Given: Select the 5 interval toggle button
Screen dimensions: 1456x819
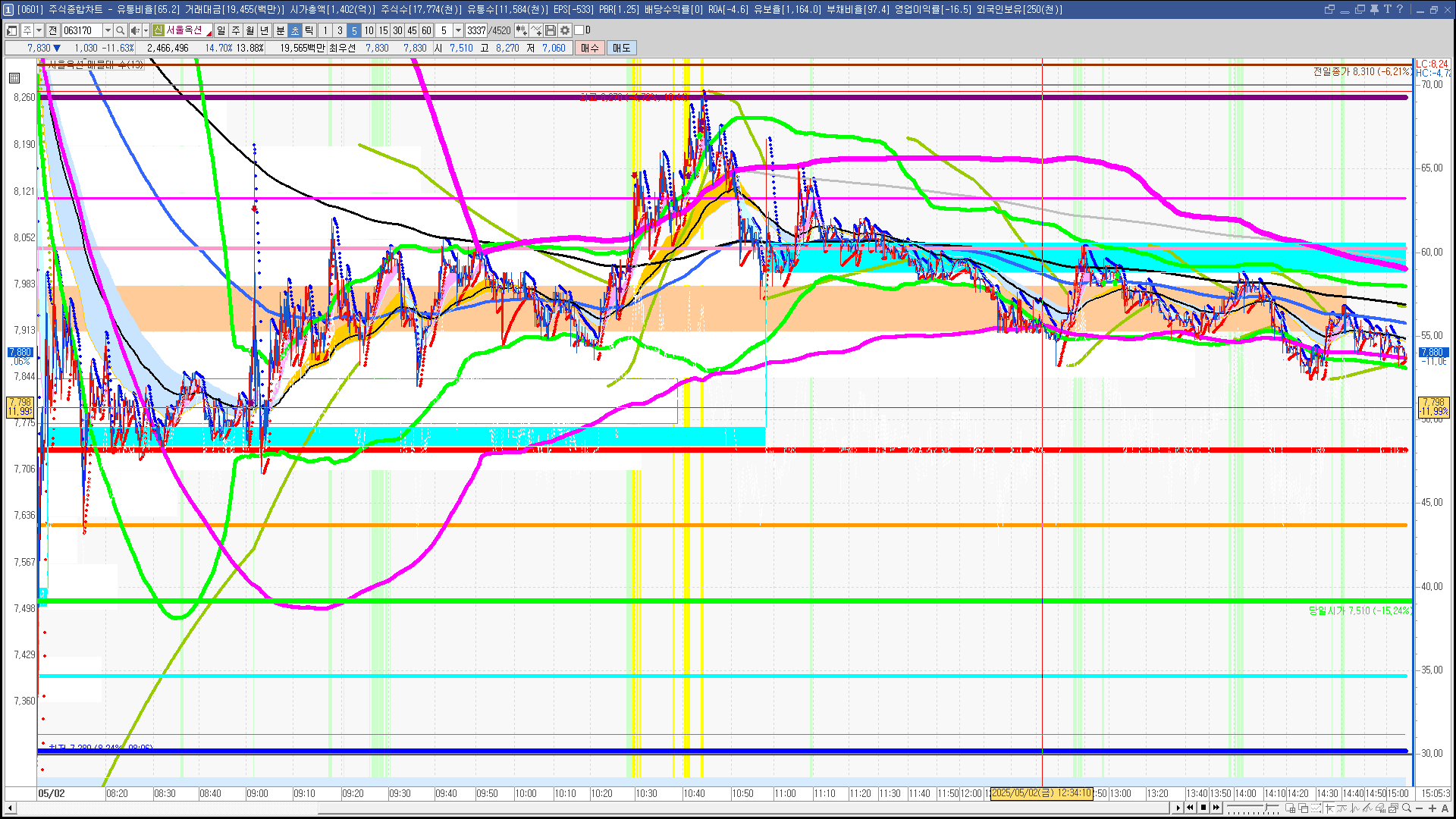Looking at the screenshot, I should tap(354, 30).
